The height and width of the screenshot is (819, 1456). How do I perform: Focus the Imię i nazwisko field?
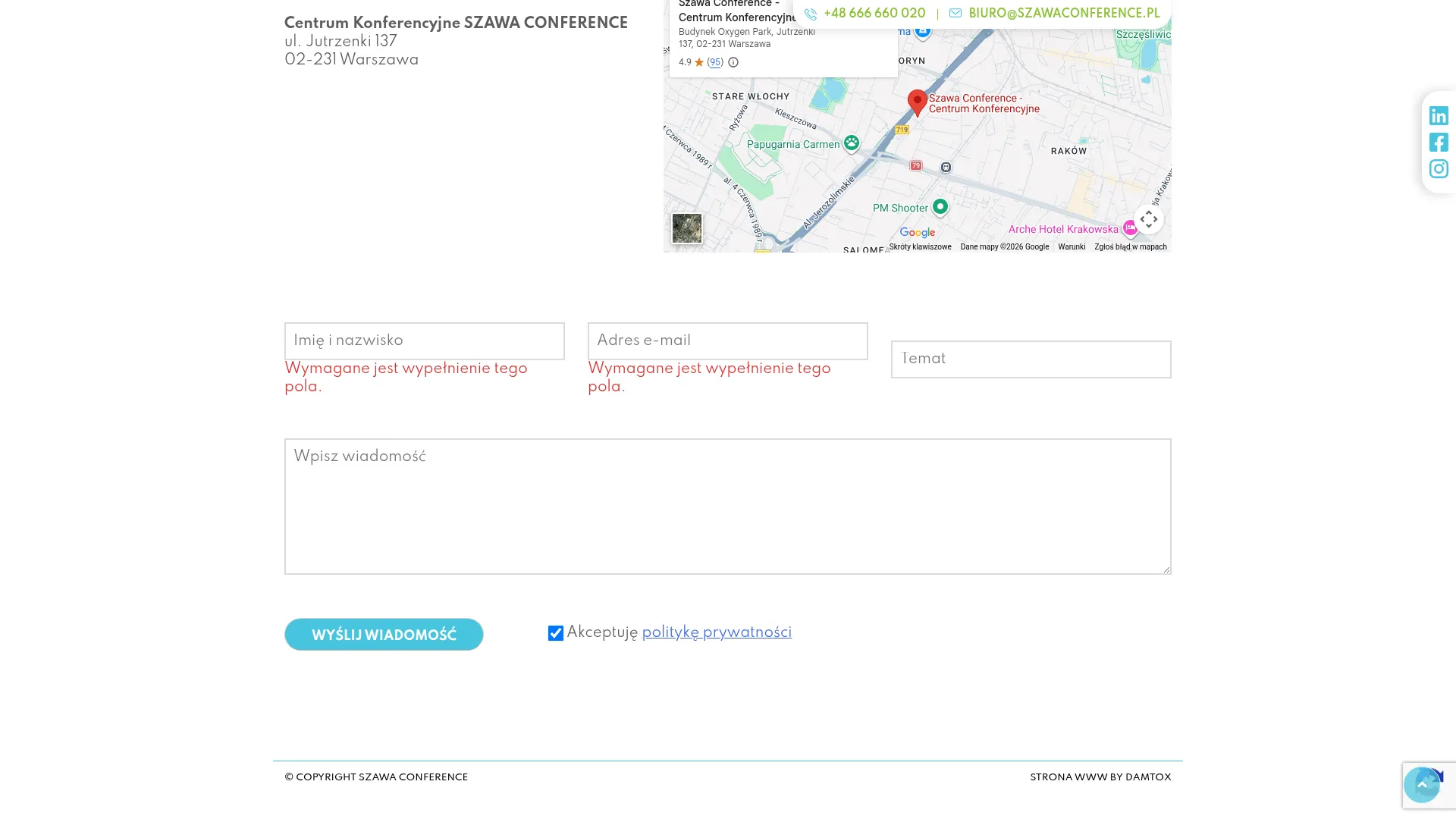(x=425, y=341)
